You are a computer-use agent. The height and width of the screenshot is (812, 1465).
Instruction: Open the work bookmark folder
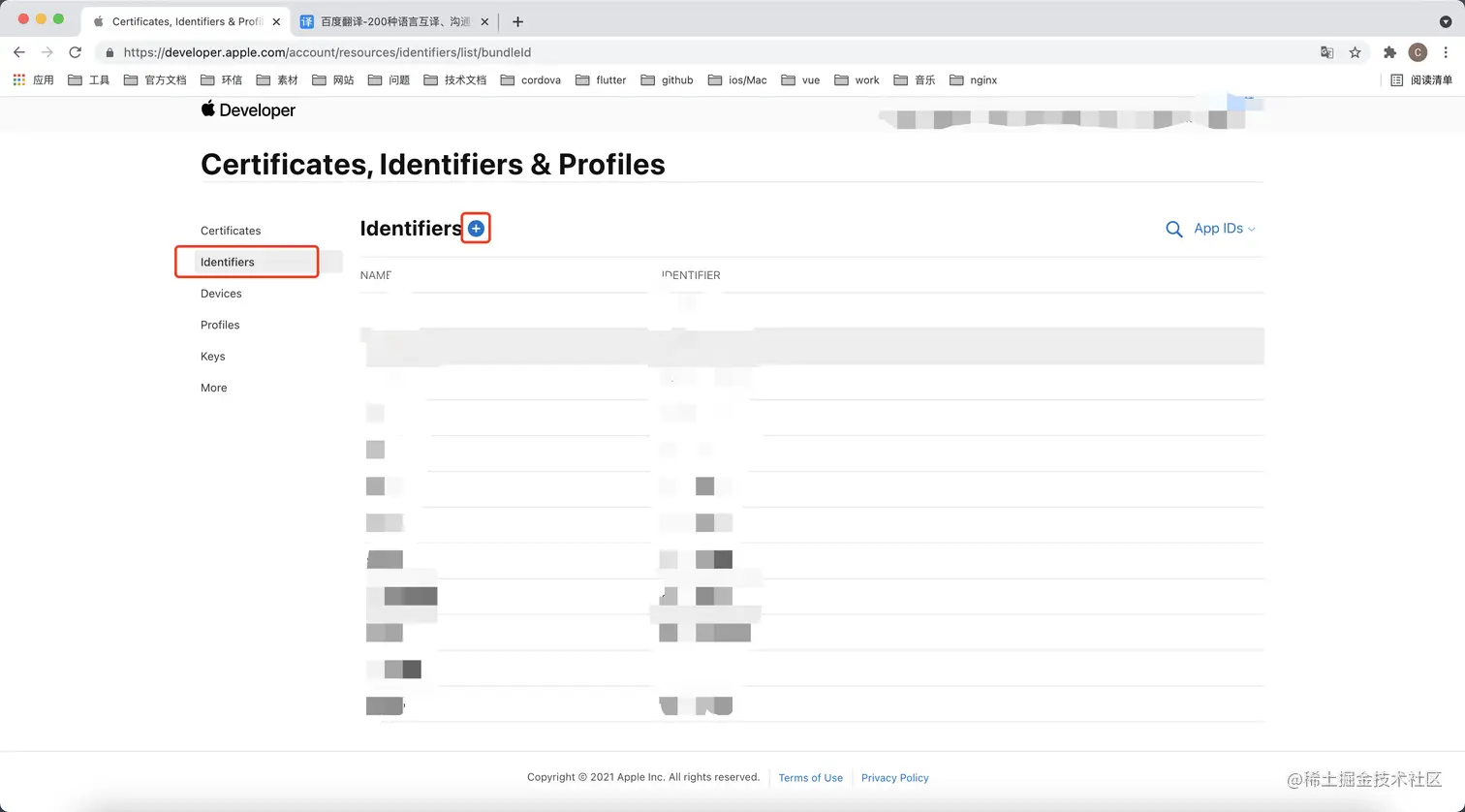click(857, 80)
